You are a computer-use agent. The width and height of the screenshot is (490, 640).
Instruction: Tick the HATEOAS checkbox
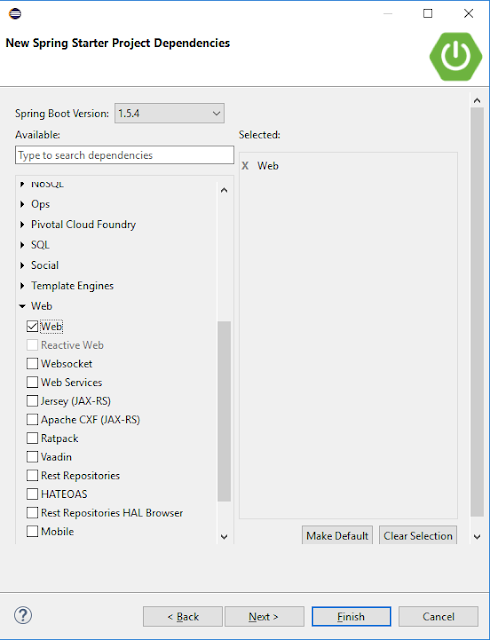click(32, 494)
